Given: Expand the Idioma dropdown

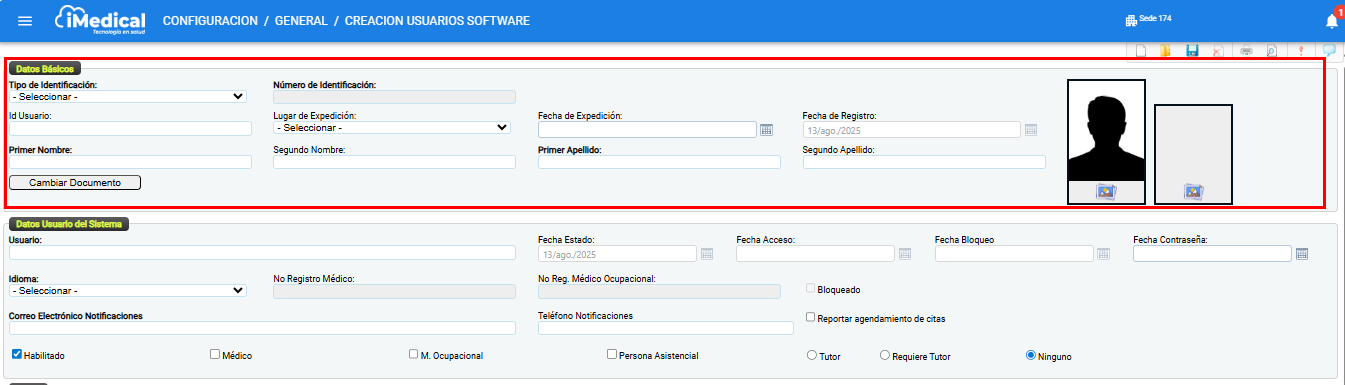Looking at the screenshot, I should click(128, 291).
